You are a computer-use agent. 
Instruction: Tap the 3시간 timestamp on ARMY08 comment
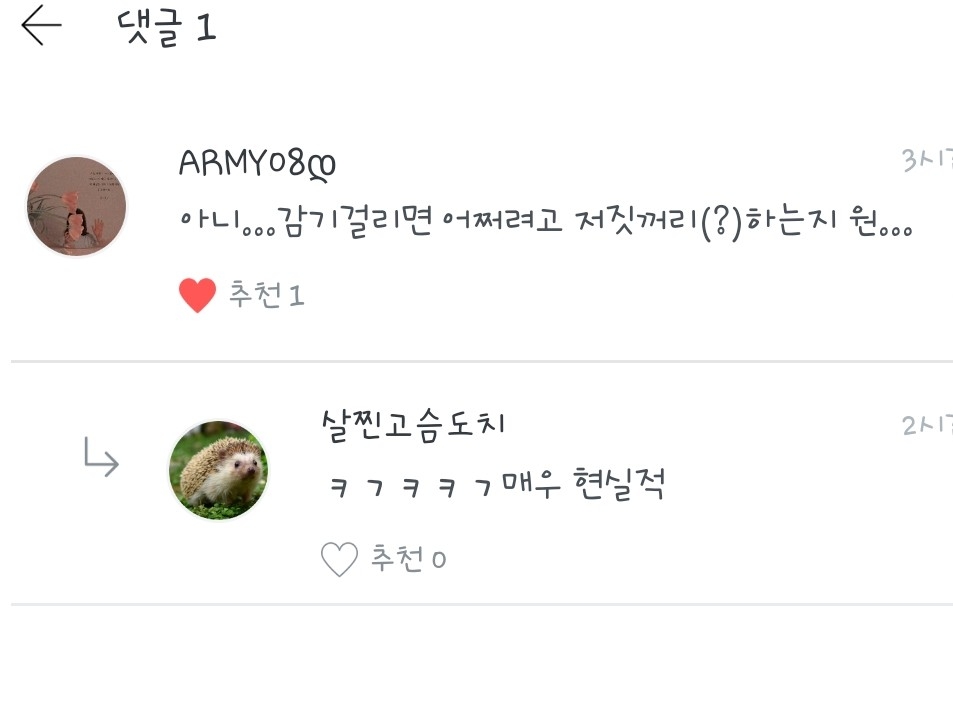(927, 160)
